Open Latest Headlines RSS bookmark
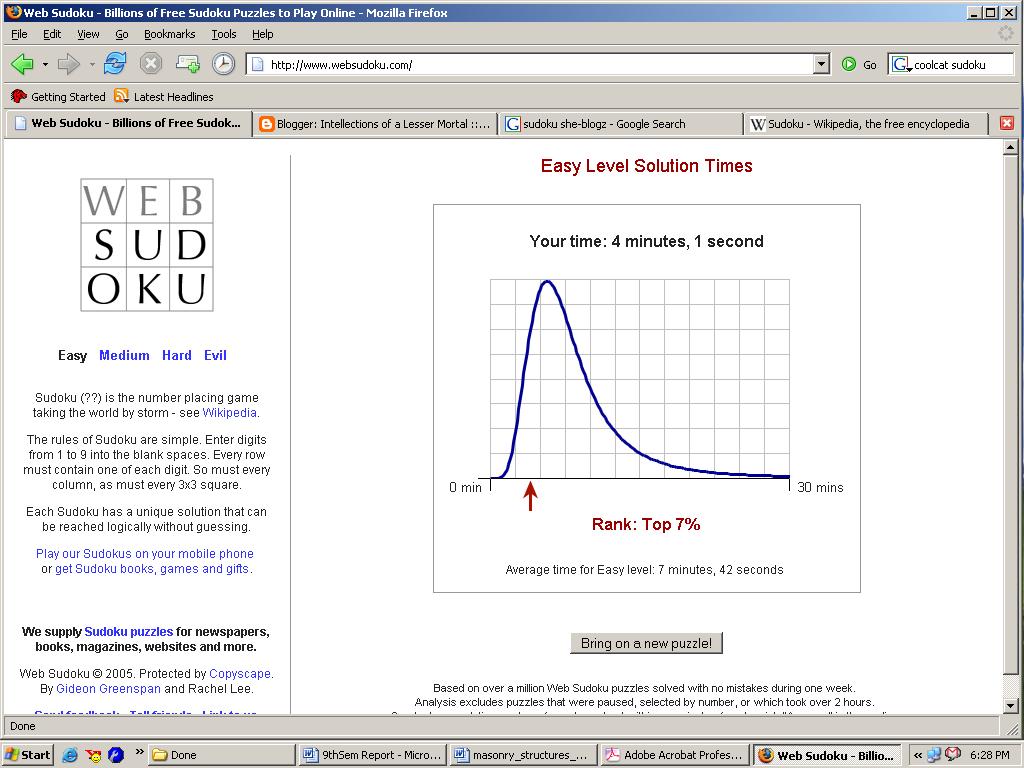The image size is (1024, 768). (163, 97)
